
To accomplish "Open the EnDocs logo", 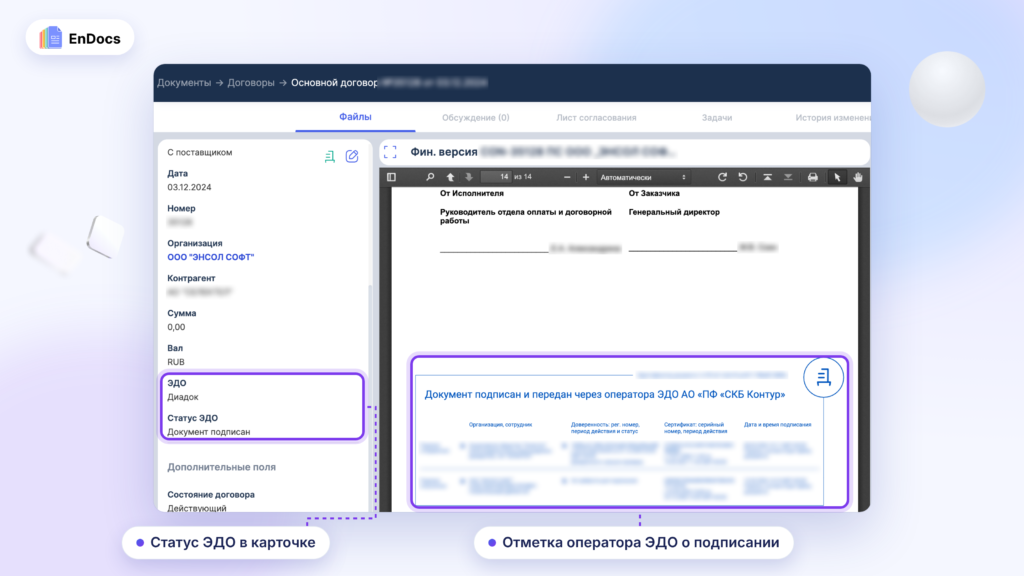I will (80, 38).
